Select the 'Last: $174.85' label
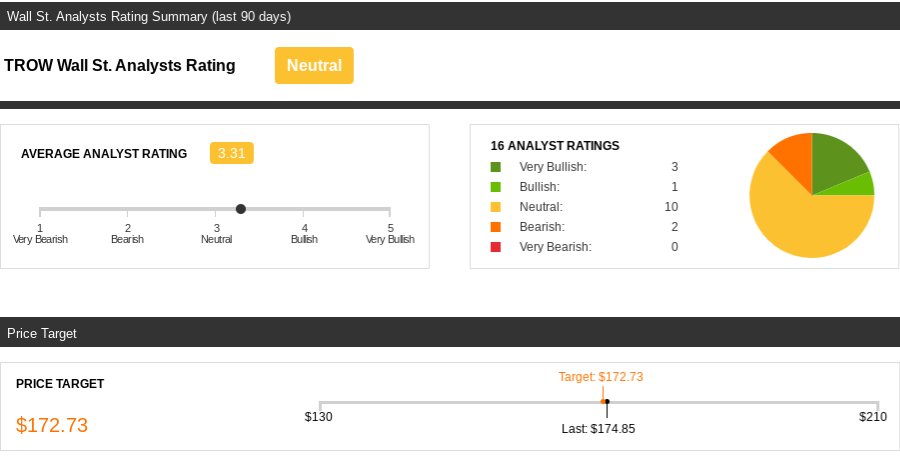Screen dimensions: 900x456 [x=598, y=429]
